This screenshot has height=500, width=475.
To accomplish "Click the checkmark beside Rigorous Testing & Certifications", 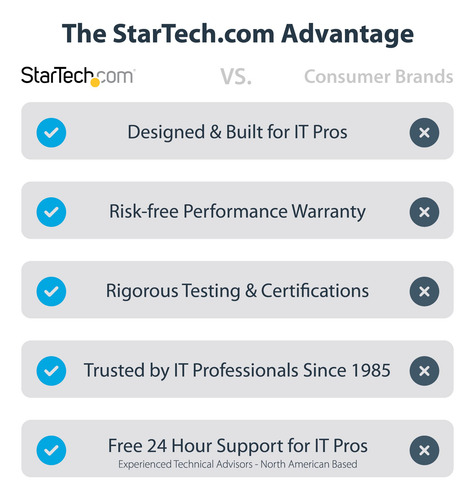I will 51,291.
